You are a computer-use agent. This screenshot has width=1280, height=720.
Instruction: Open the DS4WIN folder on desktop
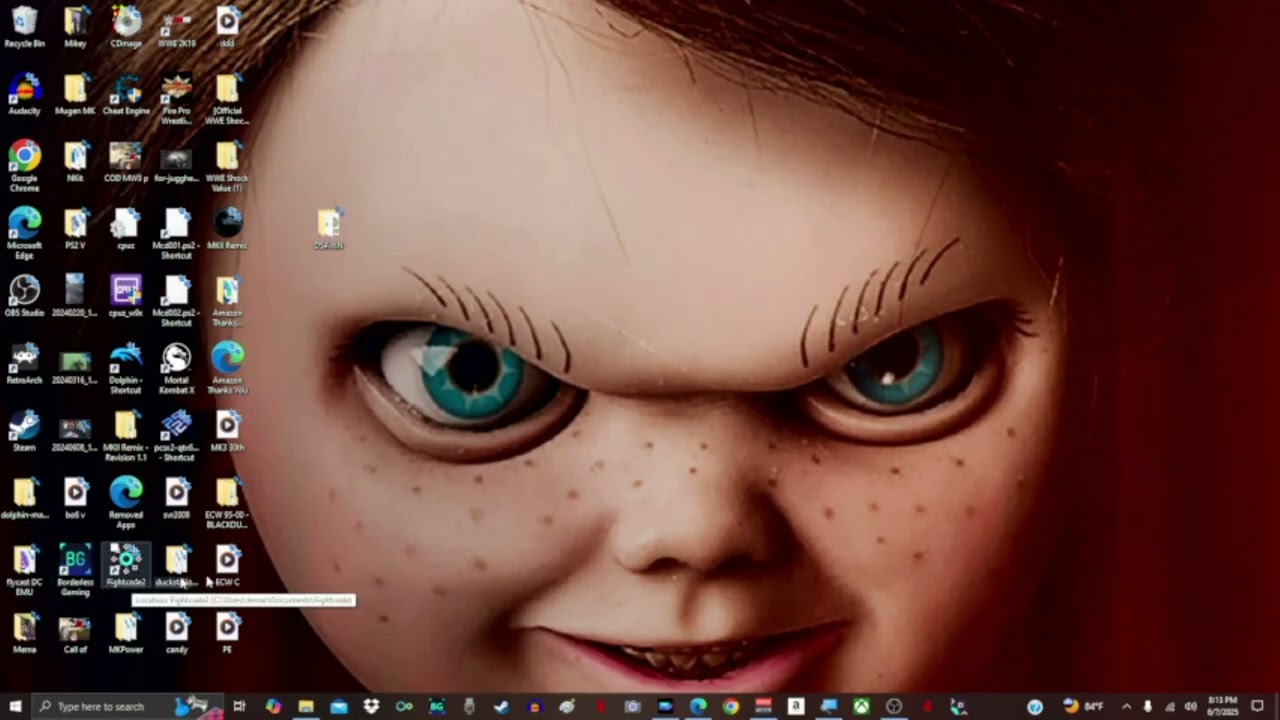click(329, 228)
